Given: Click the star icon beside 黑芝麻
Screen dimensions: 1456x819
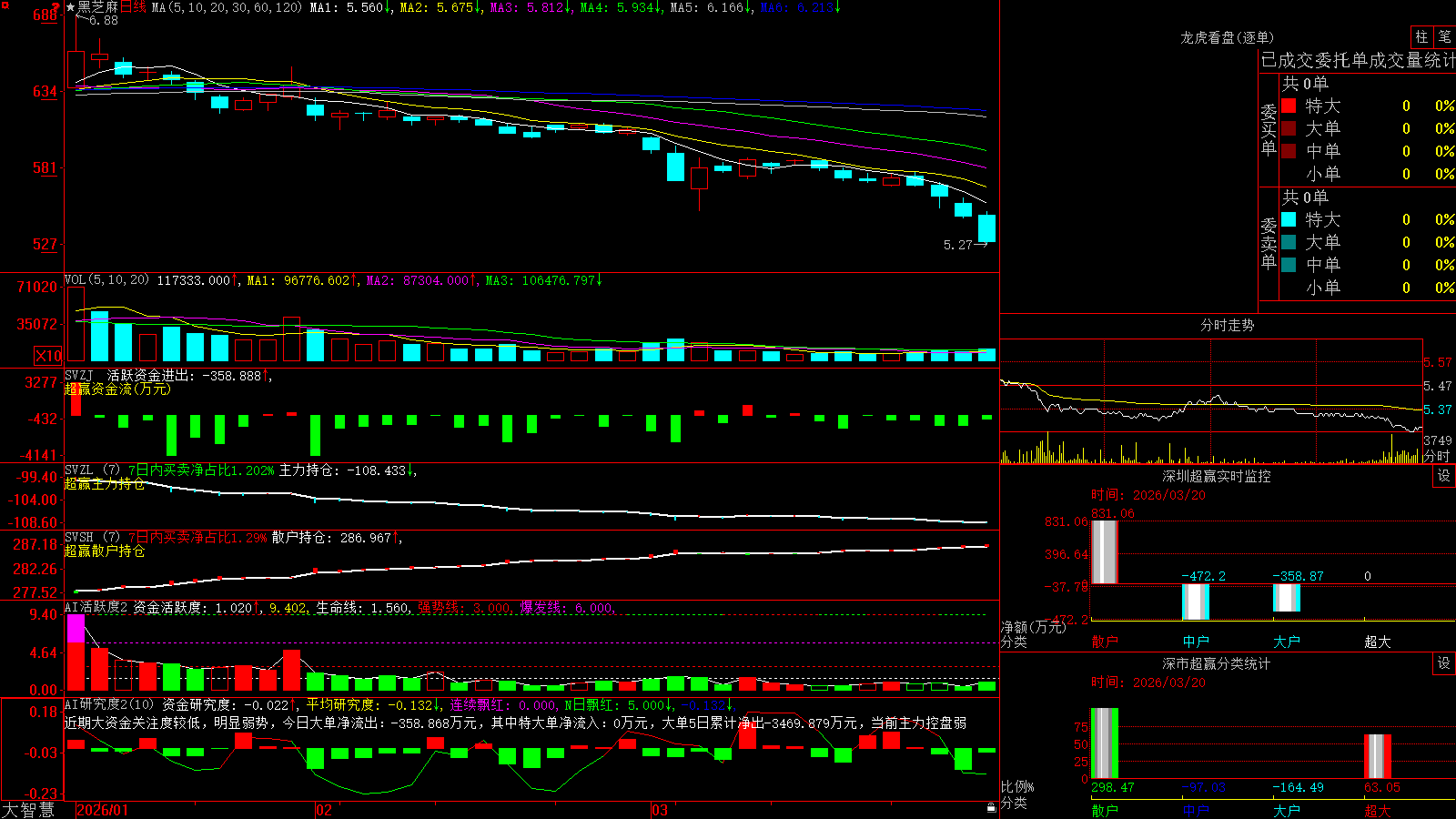Looking at the screenshot, I should 70,7.
